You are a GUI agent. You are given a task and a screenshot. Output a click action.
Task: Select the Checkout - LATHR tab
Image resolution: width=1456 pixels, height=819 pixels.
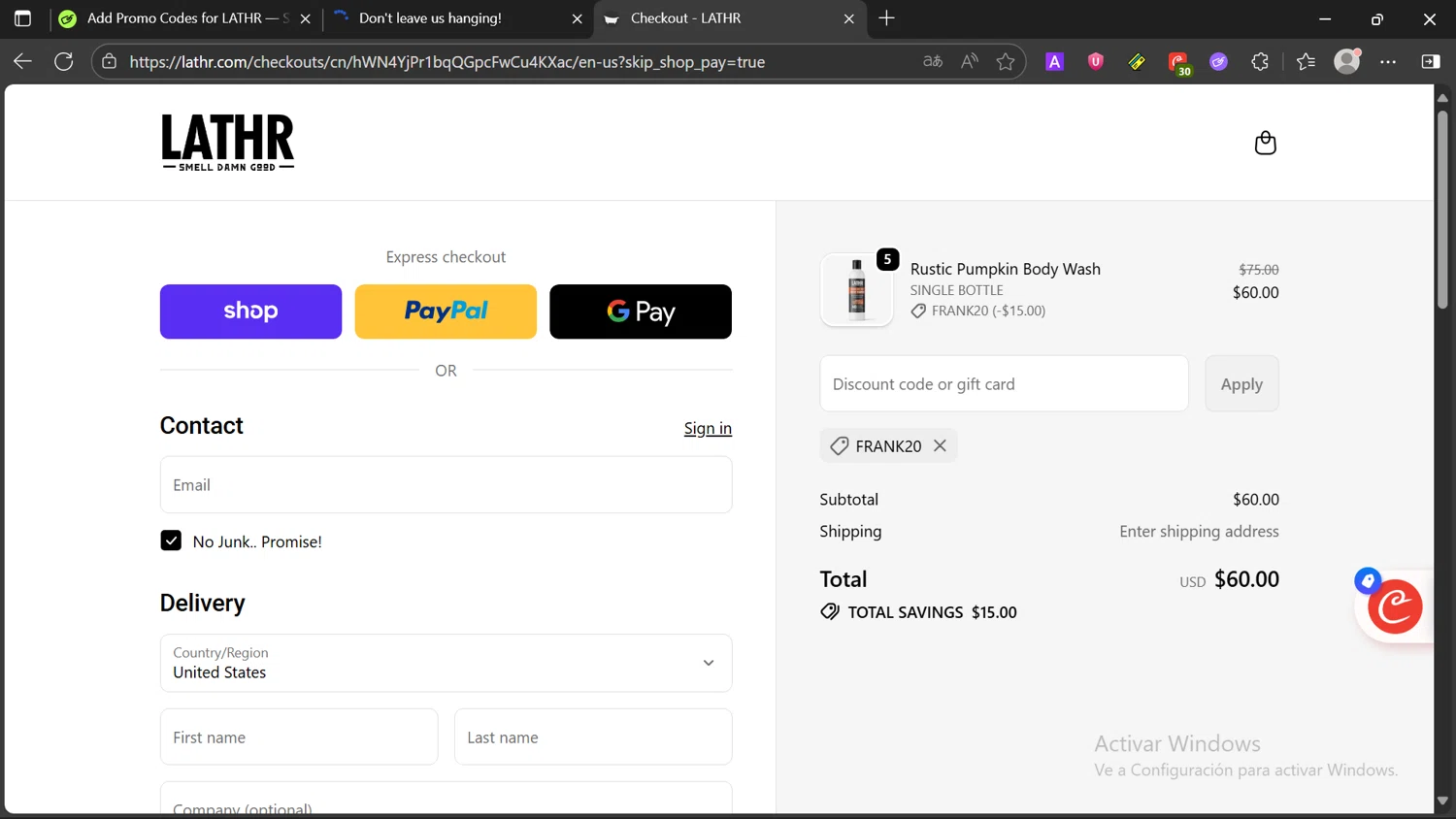(x=729, y=18)
